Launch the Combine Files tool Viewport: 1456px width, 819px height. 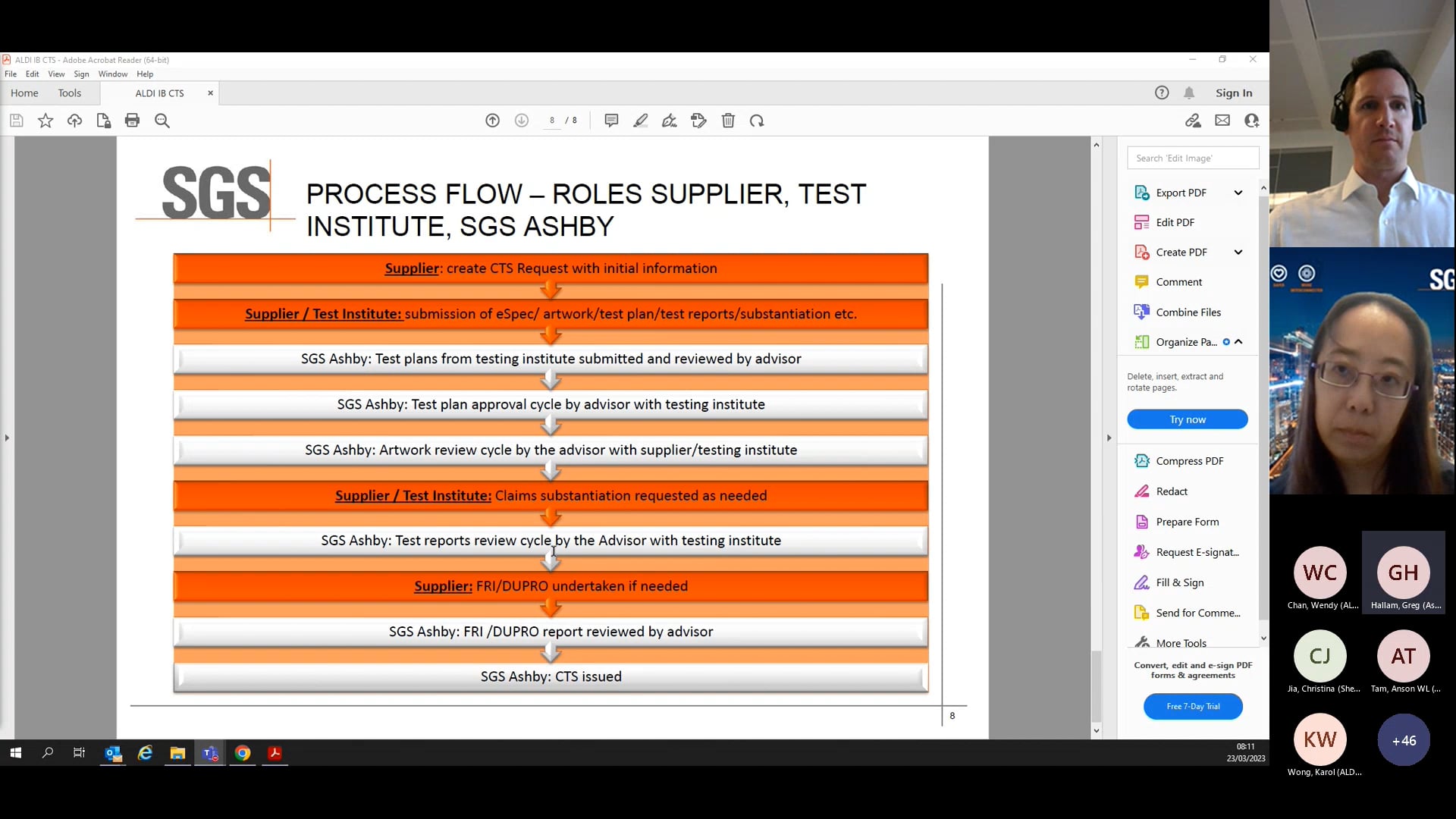tap(1188, 312)
